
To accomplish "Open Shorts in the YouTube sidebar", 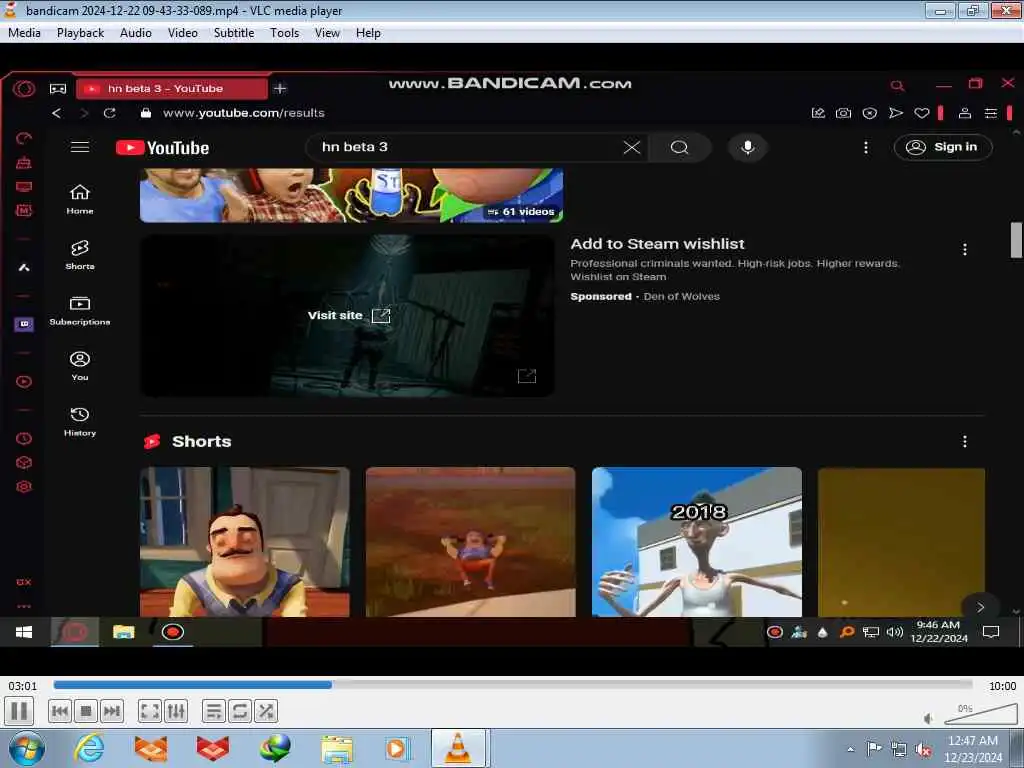I will (x=80, y=255).
